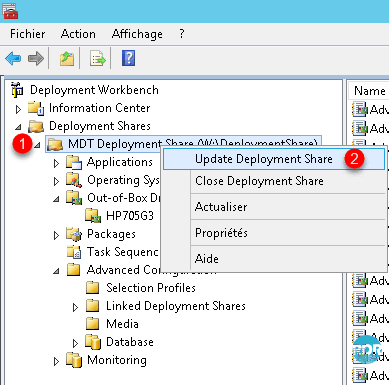Expand the Applications node
This screenshot has width=389, height=385.
[56, 163]
